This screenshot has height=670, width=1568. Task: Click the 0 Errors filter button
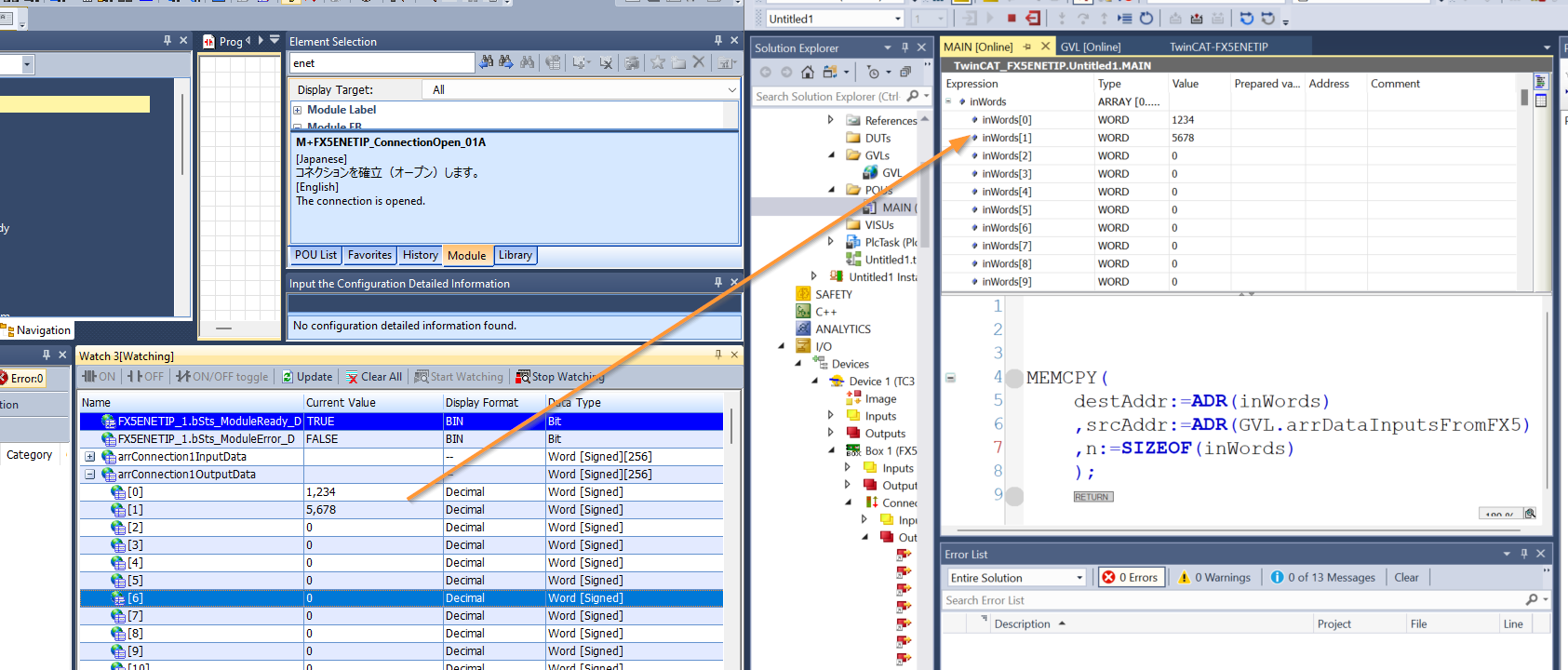coord(1130,578)
